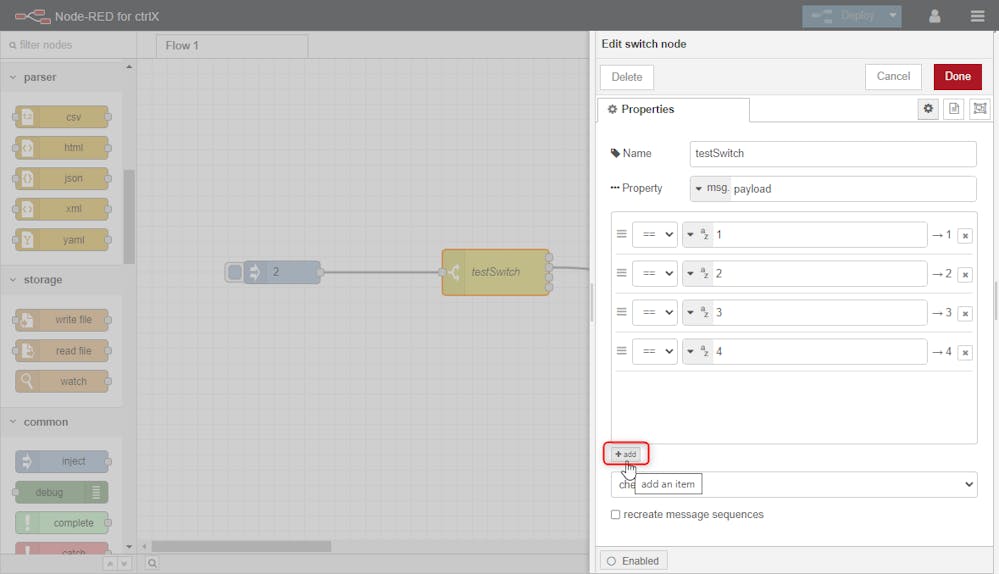
Task: Open the node description document icon
Action: [954, 109]
